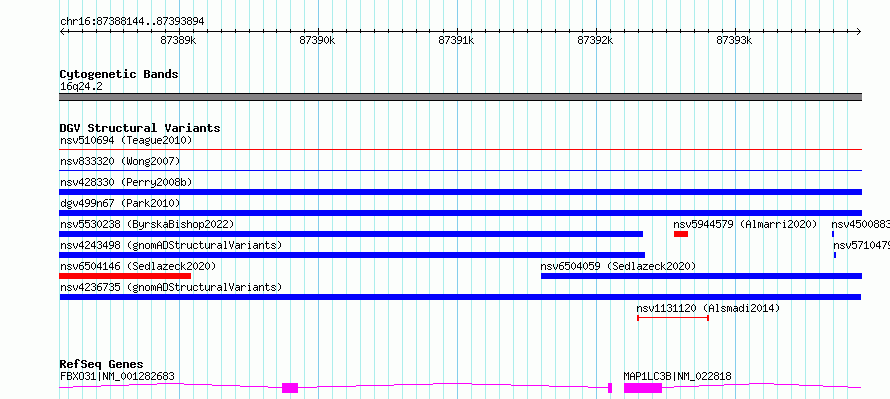Viewport: 890px width, 399px height.
Task: Select the magenta FBXO31 exon block near 87390k
Action: 290,388
